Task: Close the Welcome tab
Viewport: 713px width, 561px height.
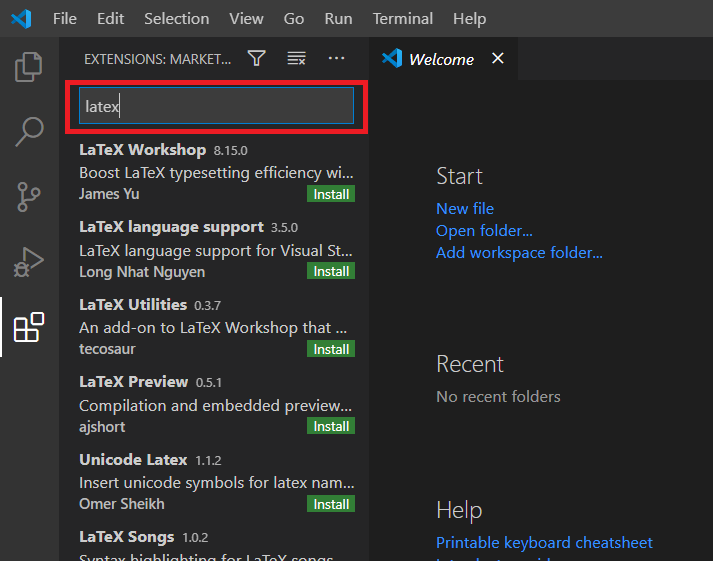Action: (x=498, y=58)
